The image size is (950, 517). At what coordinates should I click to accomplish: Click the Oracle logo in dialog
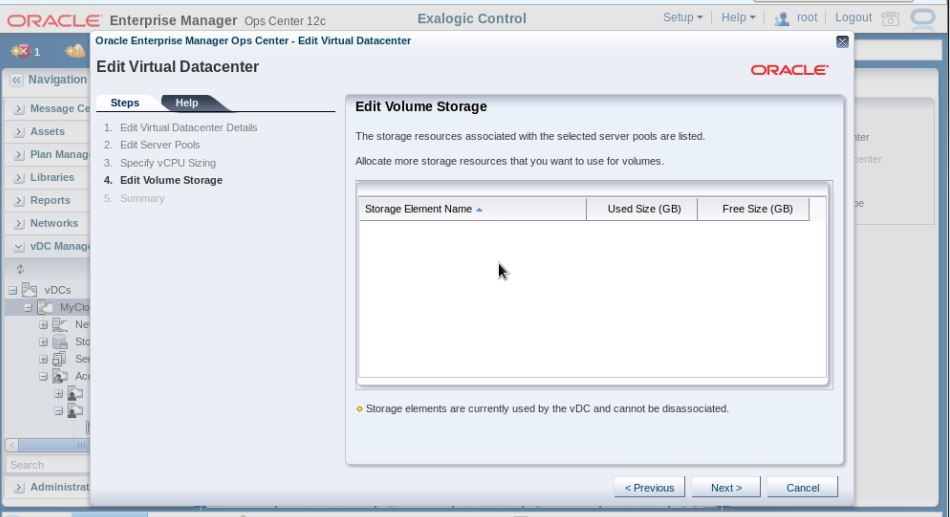coord(789,70)
